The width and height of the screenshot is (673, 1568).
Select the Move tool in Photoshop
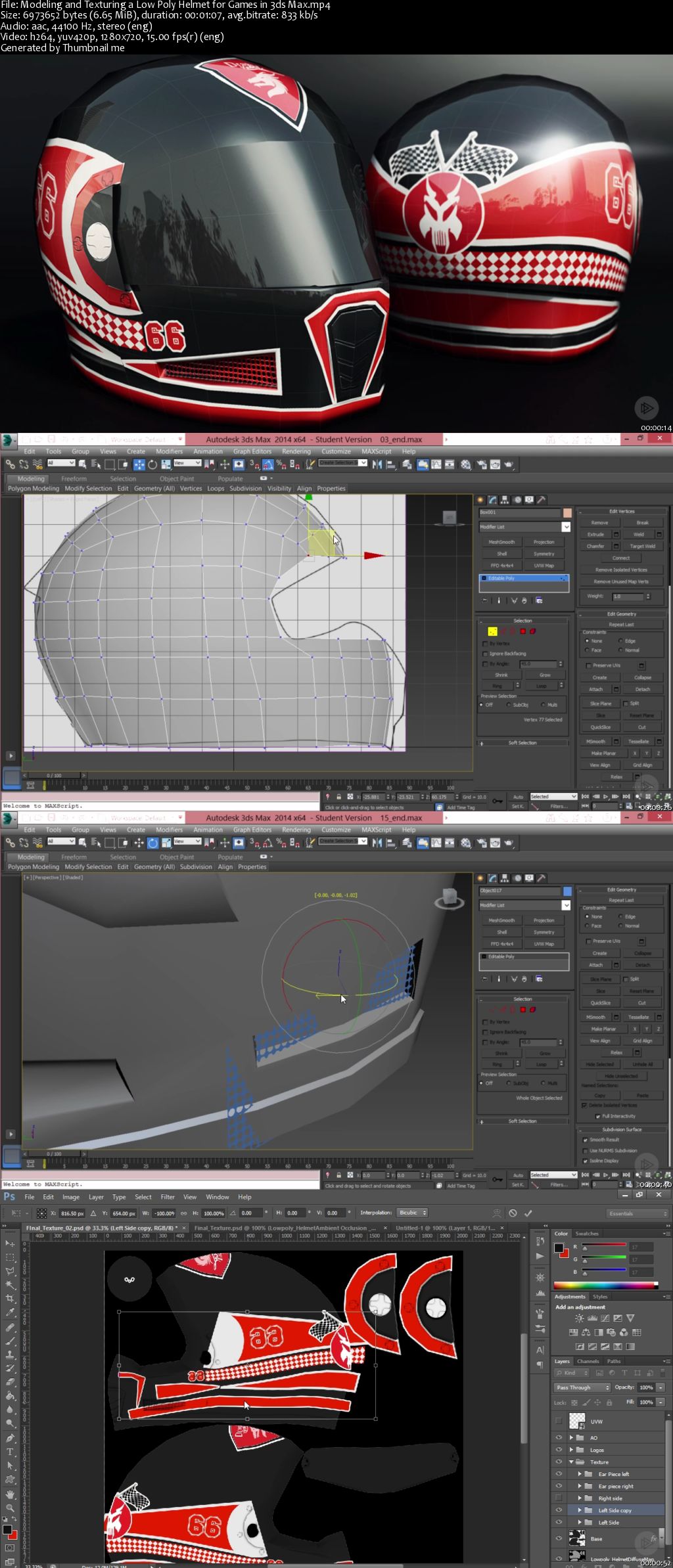click(10, 1243)
